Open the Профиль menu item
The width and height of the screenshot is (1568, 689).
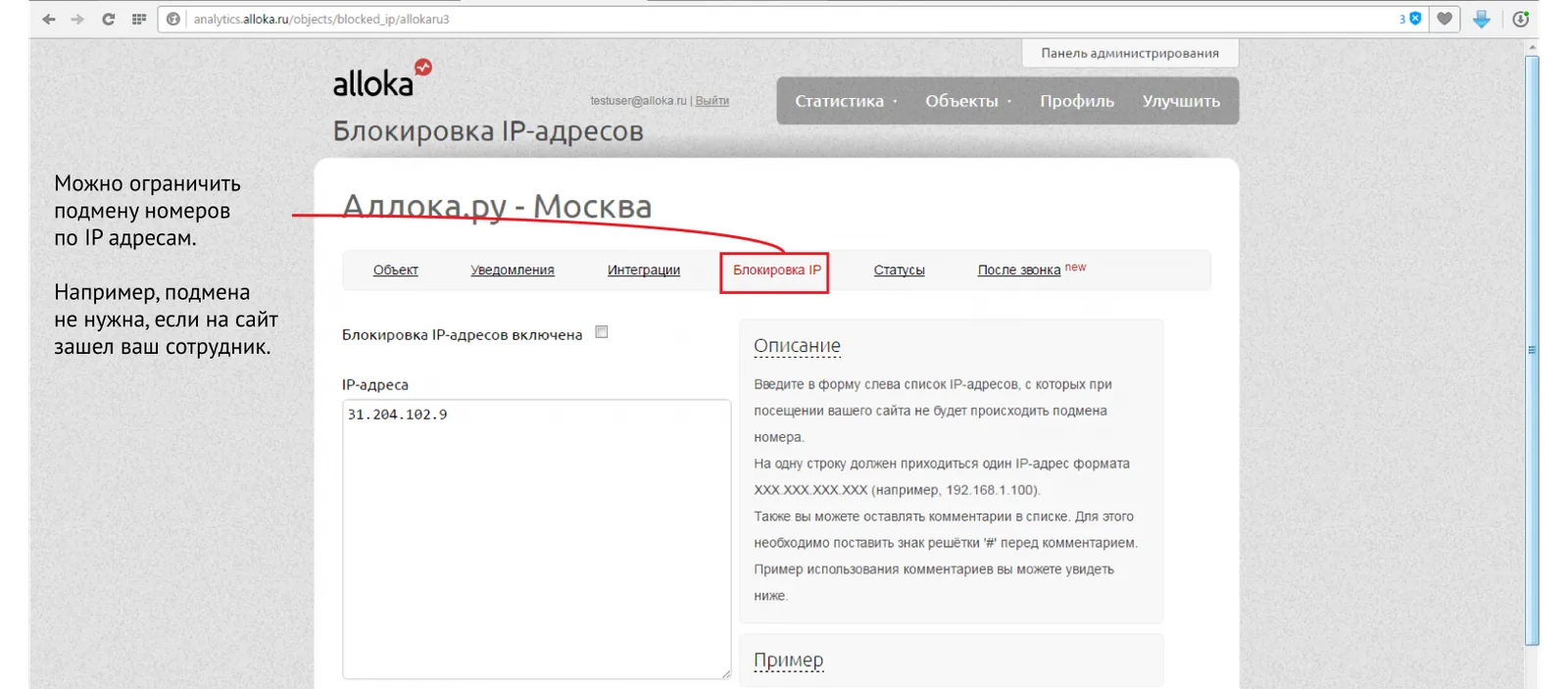tap(1077, 101)
